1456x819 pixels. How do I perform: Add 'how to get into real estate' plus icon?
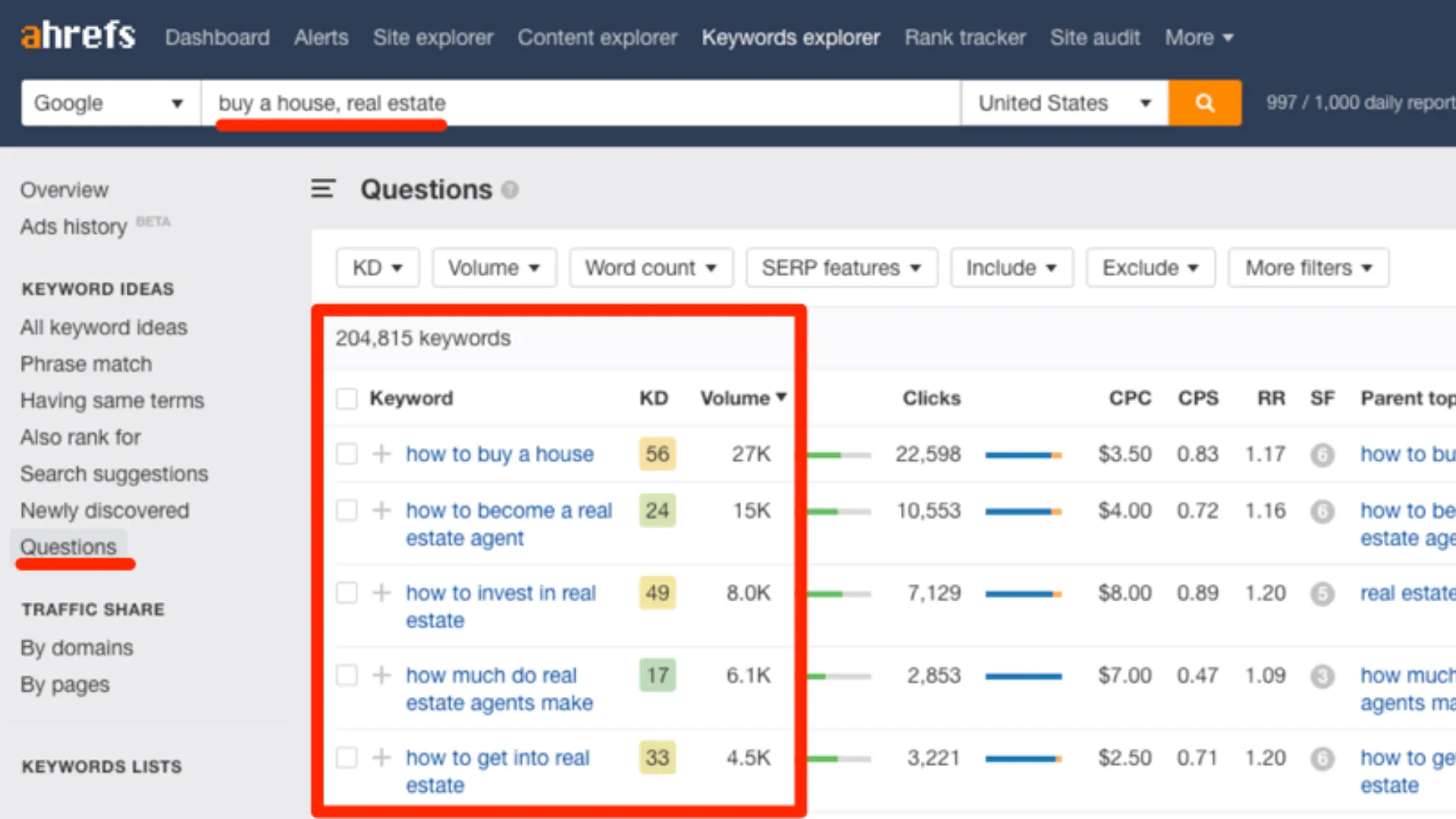(x=381, y=757)
